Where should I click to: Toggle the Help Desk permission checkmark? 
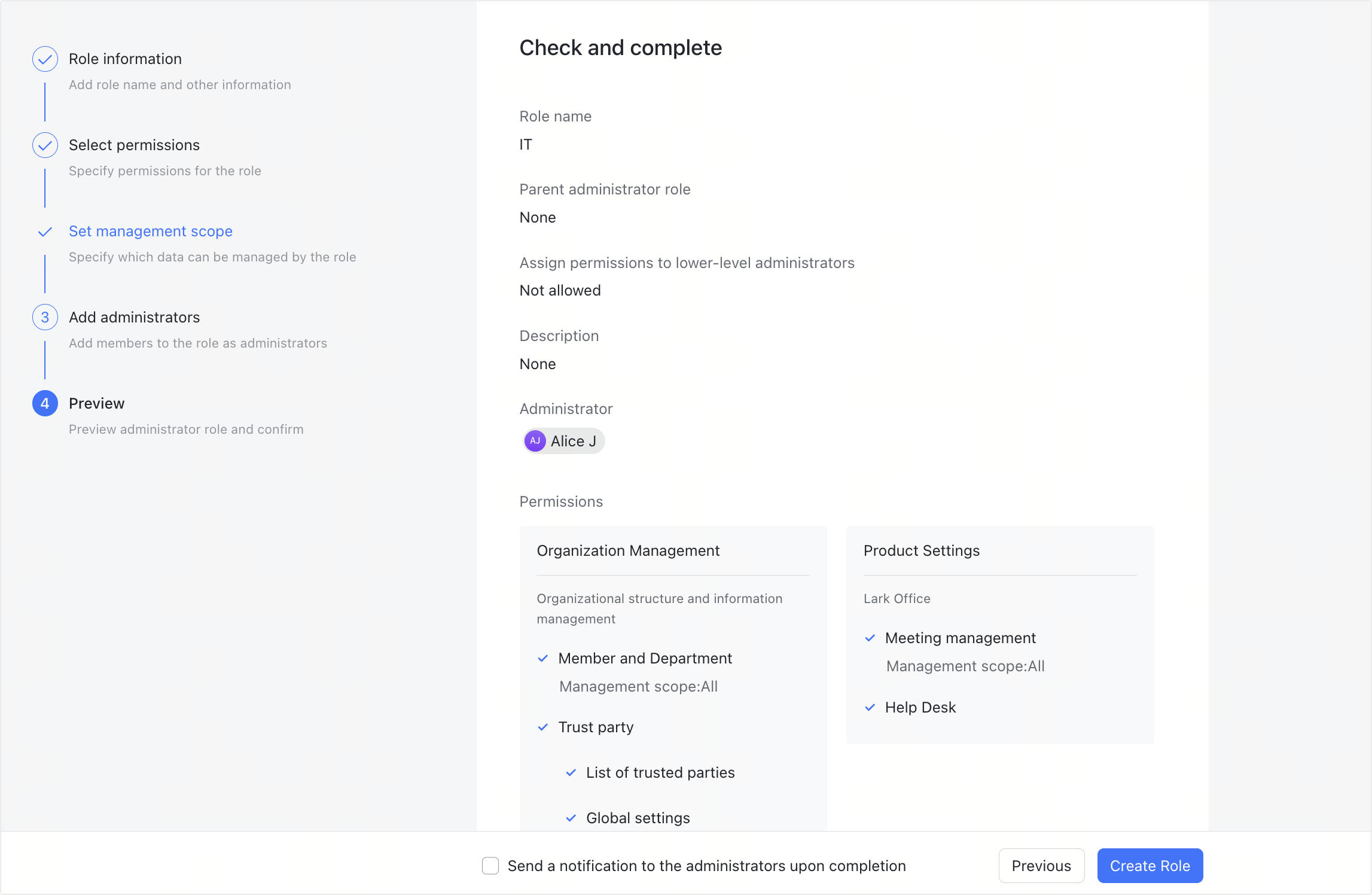point(870,707)
